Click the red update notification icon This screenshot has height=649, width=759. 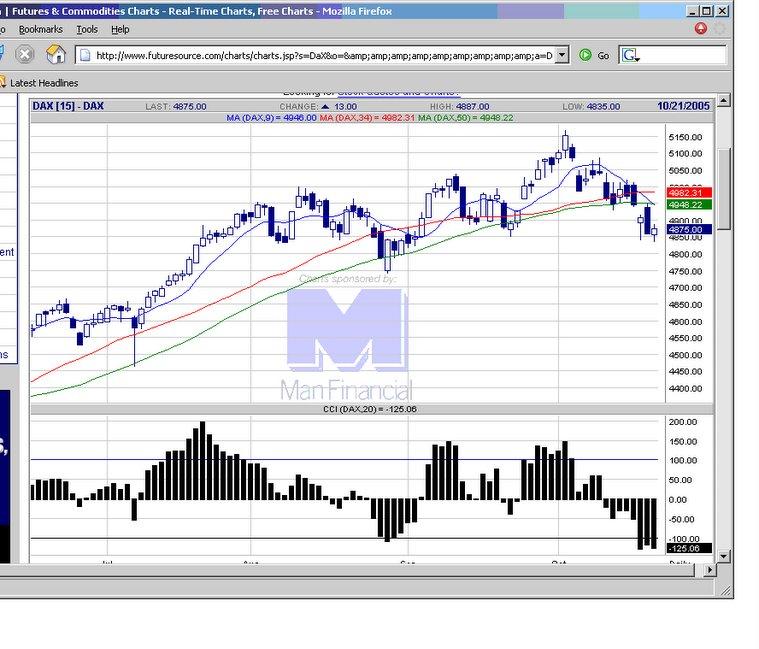pyautogui.click(x=700, y=29)
